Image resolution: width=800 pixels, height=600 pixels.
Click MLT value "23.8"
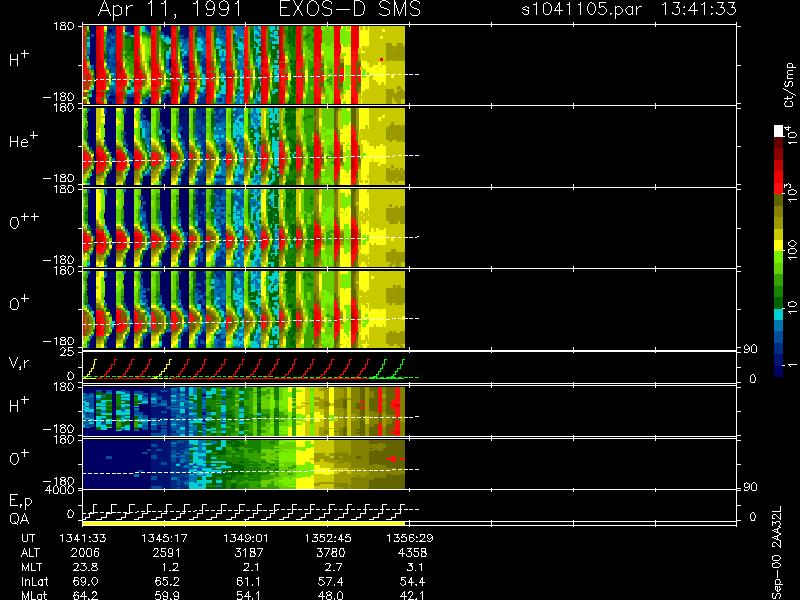pyautogui.click(x=86, y=567)
